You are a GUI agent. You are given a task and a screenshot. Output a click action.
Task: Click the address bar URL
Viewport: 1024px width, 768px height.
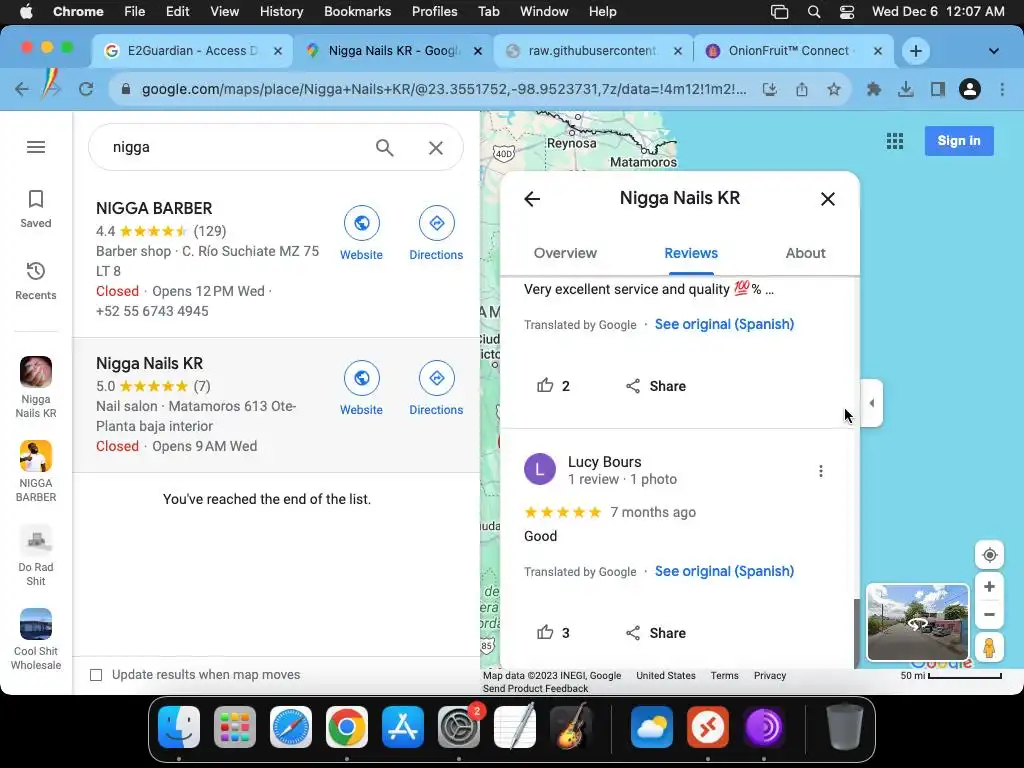(x=444, y=89)
